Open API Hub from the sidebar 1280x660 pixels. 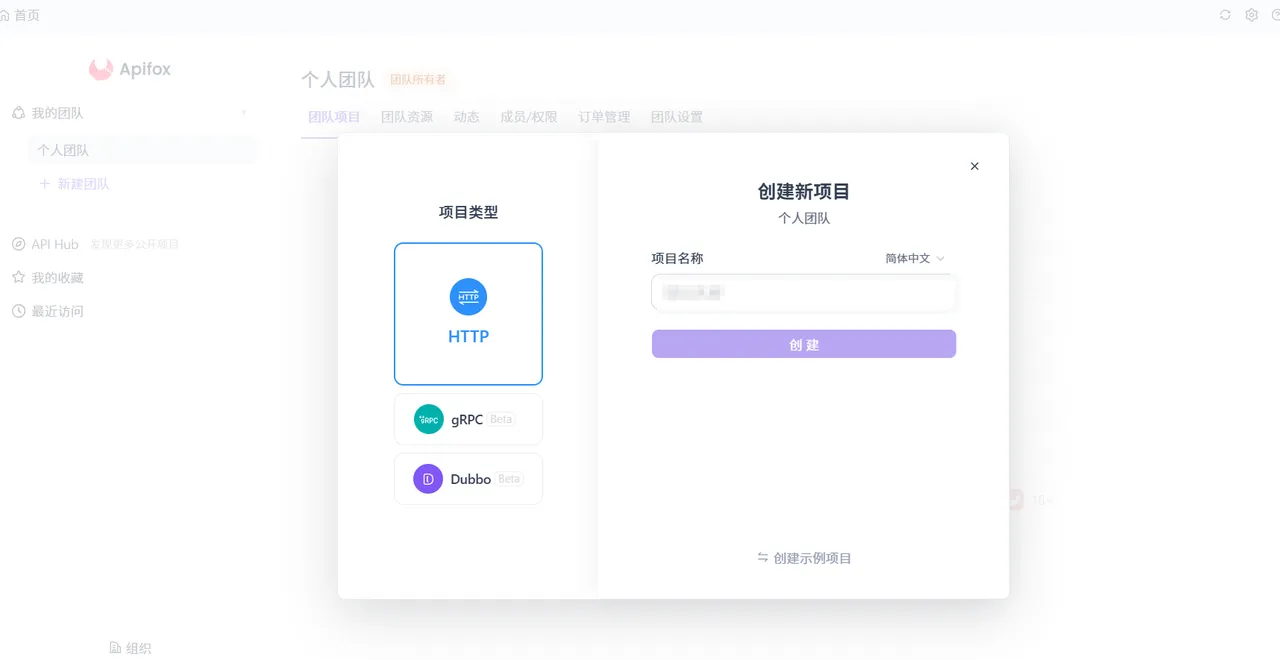[x=54, y=244]
